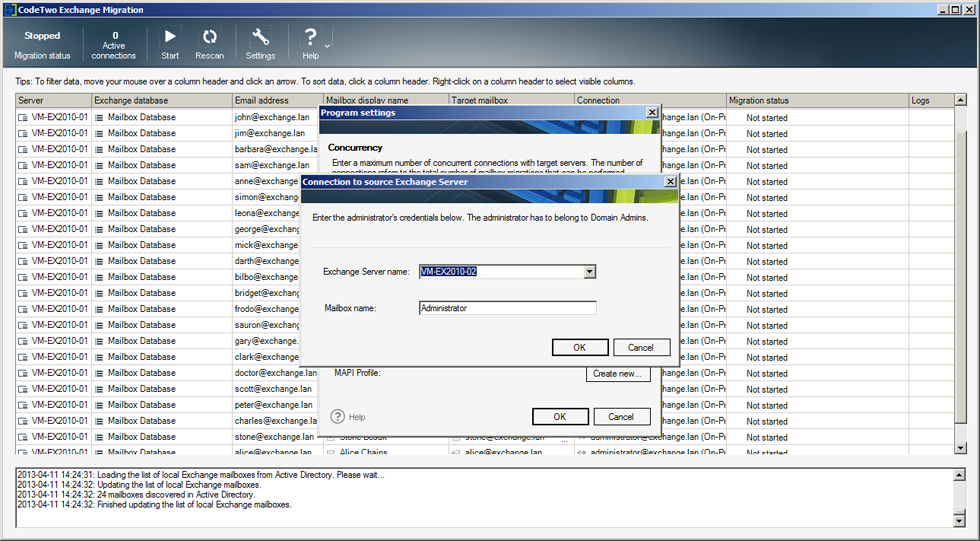
Task: Click the Mailbox name input field
Action: click(x=508, y=308)
